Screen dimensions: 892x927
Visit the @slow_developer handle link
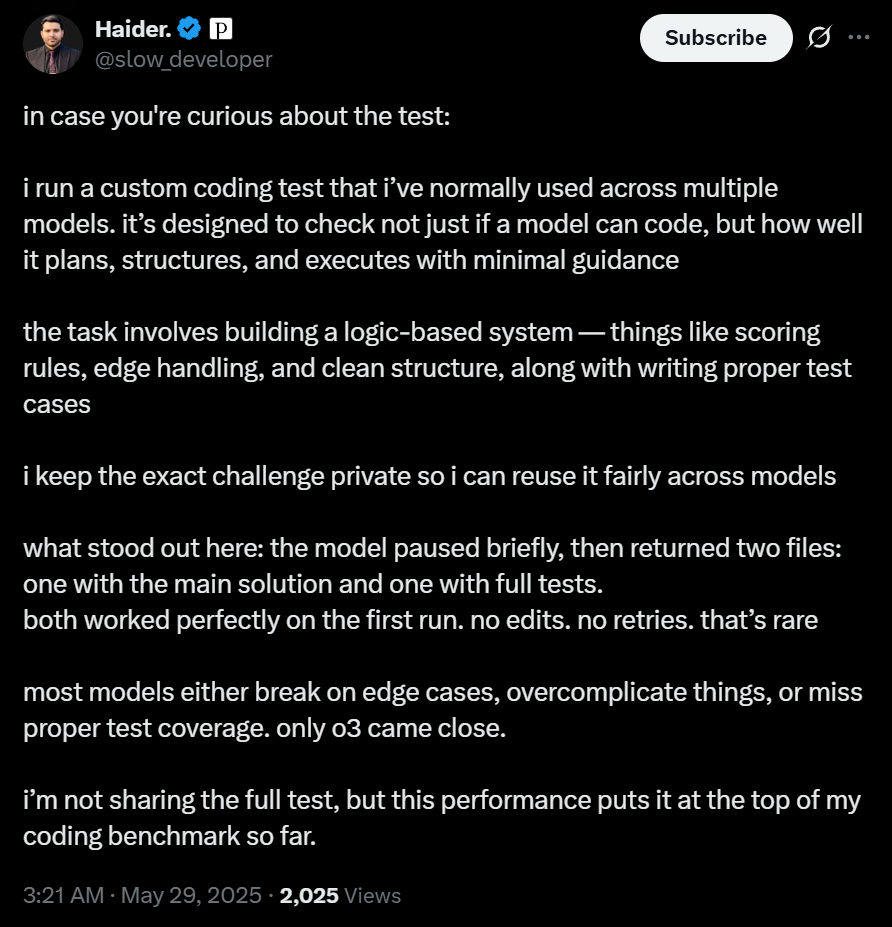point(183,59)
